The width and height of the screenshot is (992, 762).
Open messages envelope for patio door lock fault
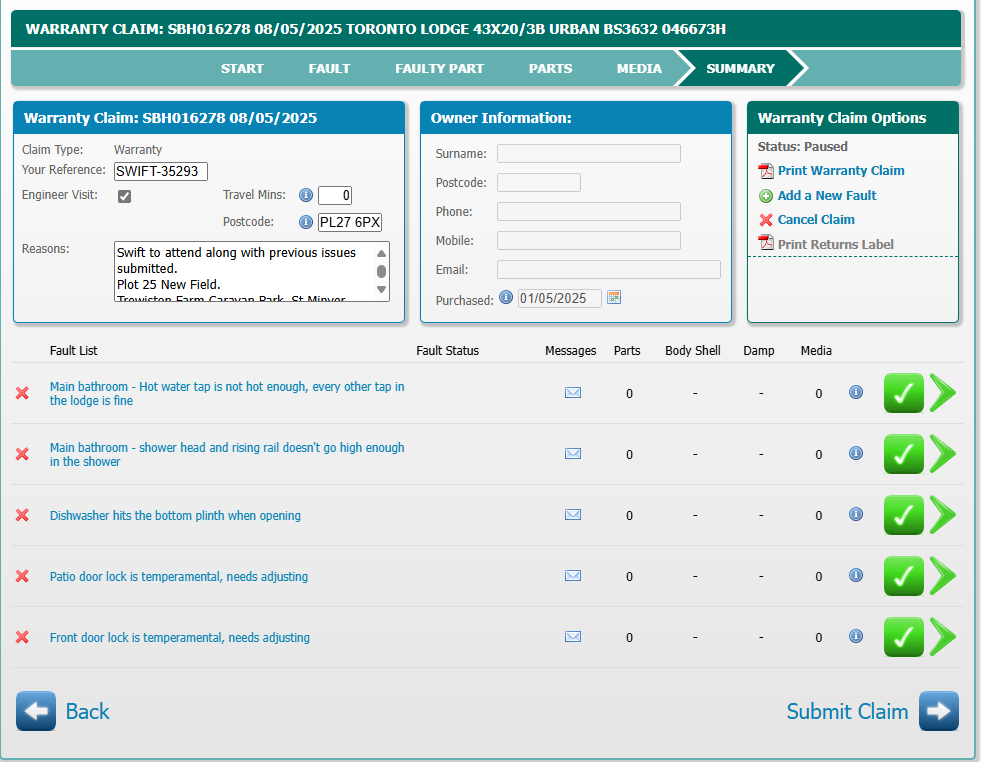[572, 576]
